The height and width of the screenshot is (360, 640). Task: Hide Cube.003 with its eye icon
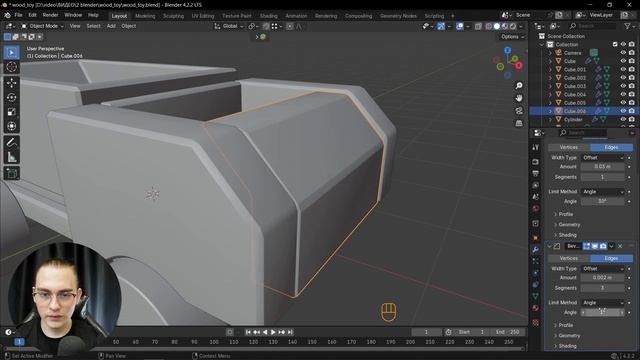pos(623,86)
